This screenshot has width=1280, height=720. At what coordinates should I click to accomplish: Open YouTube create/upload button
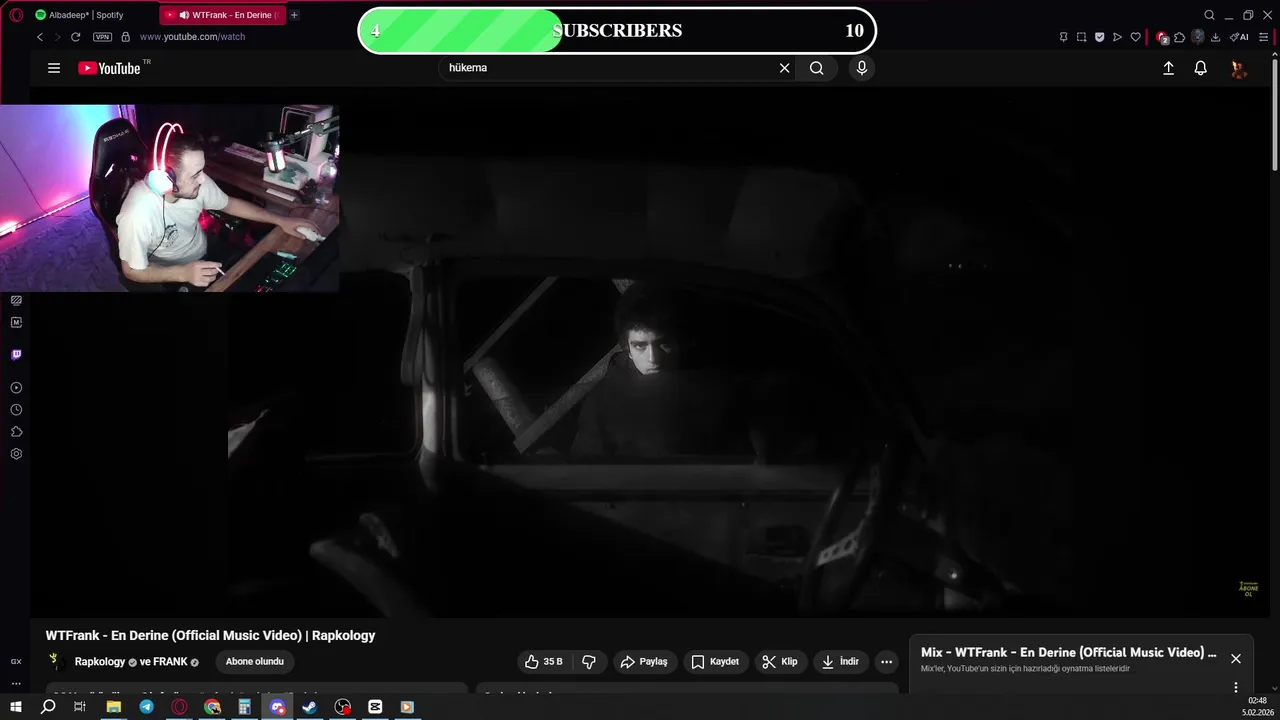(1168, 68)
